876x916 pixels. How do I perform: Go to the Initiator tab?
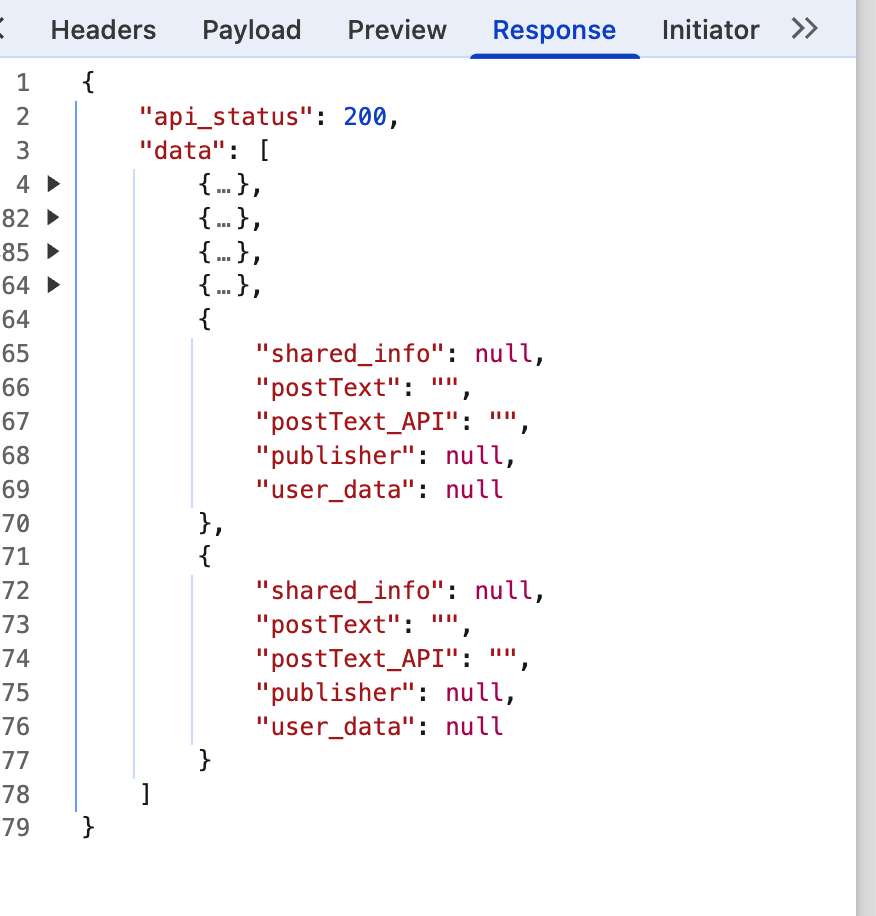click(710, 30)
